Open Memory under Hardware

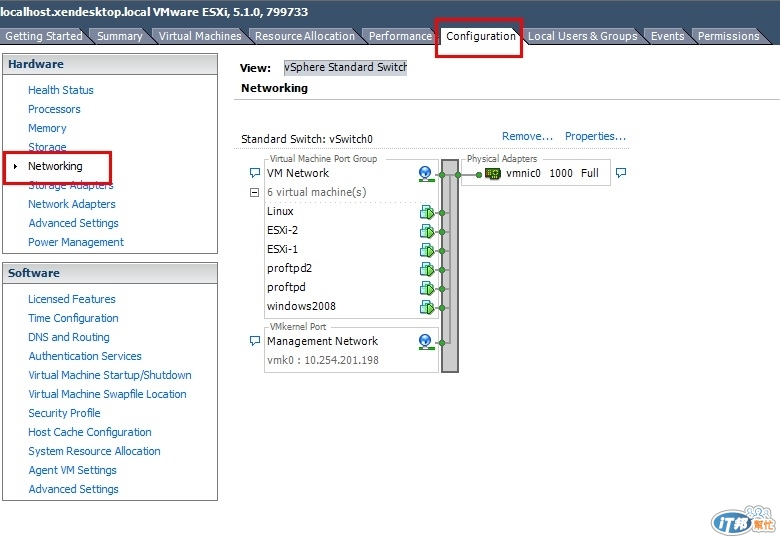point(47,128)
